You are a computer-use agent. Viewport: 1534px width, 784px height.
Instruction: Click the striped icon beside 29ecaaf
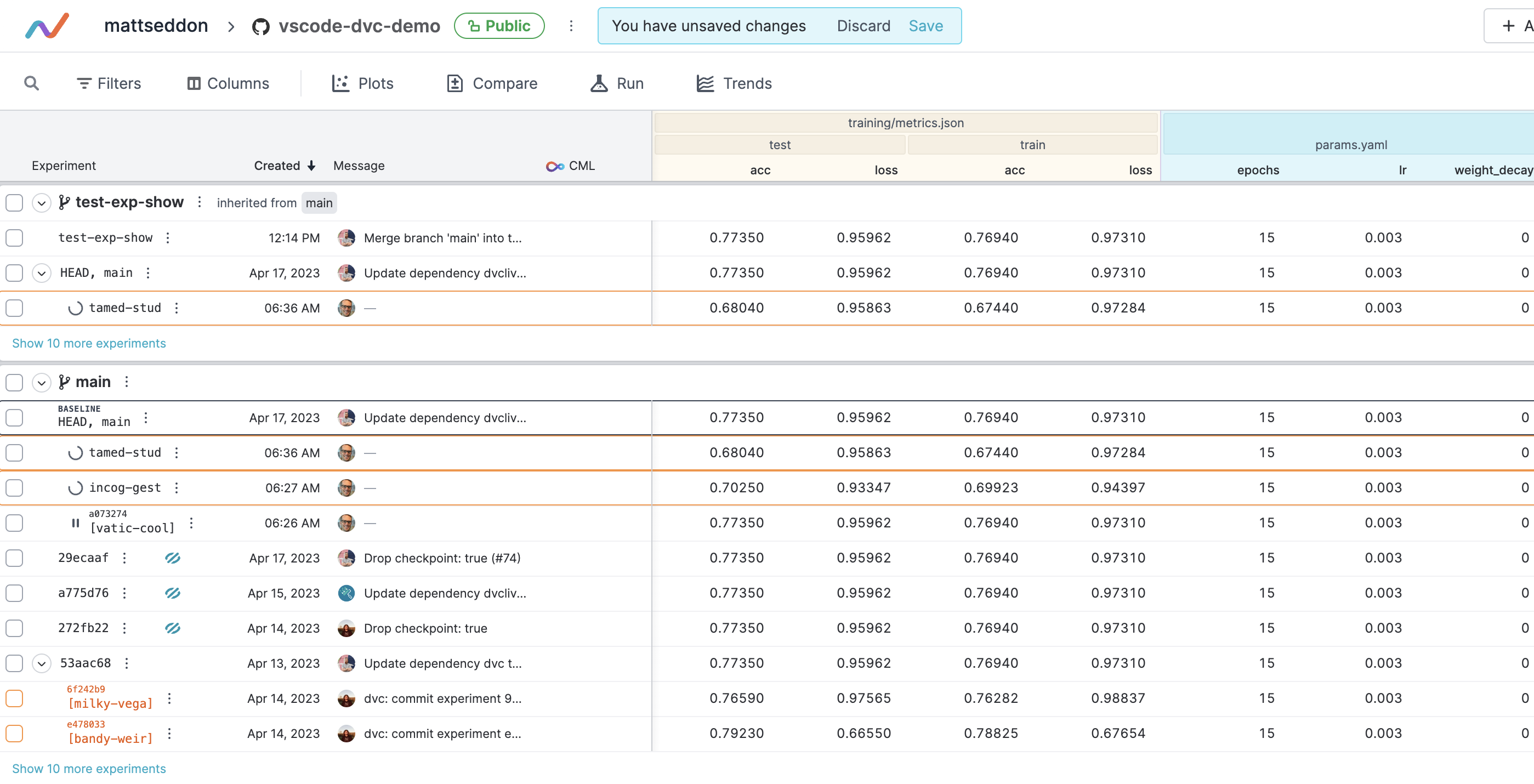click(173, 558)
